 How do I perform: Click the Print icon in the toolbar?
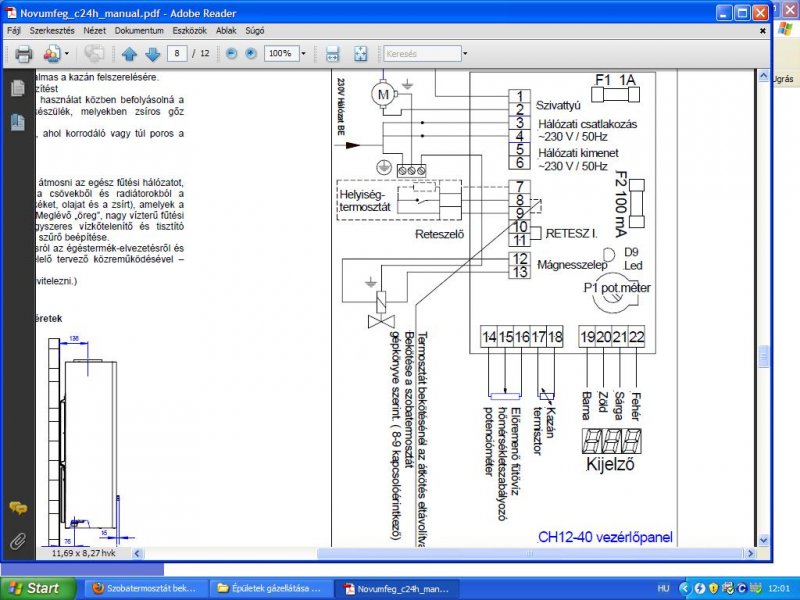[23, 54]
